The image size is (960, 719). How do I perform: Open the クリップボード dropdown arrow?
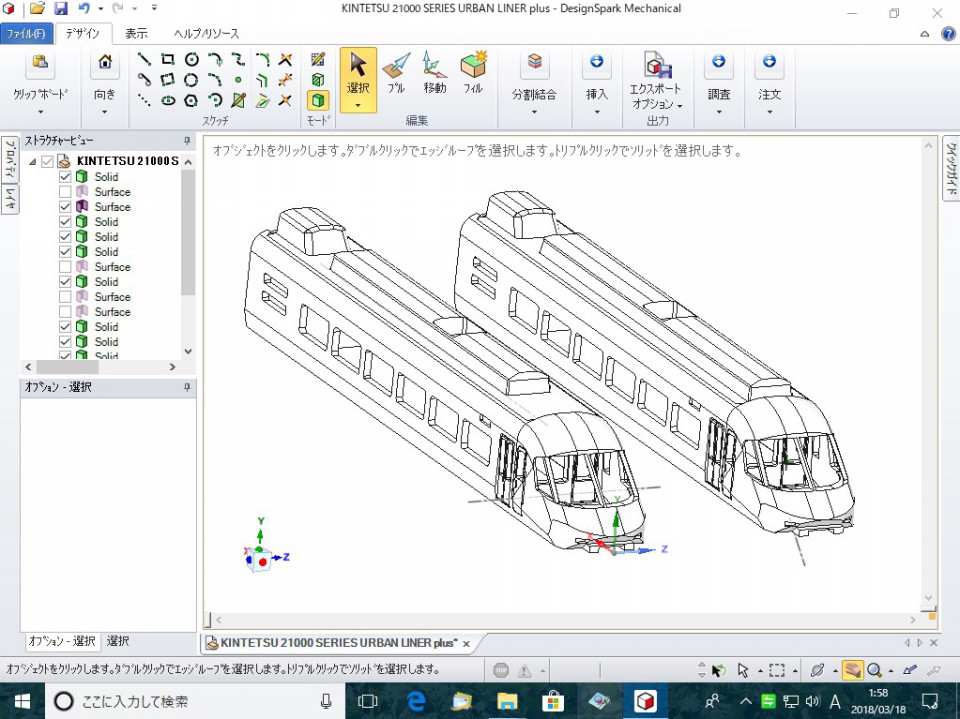coord(40,112)
